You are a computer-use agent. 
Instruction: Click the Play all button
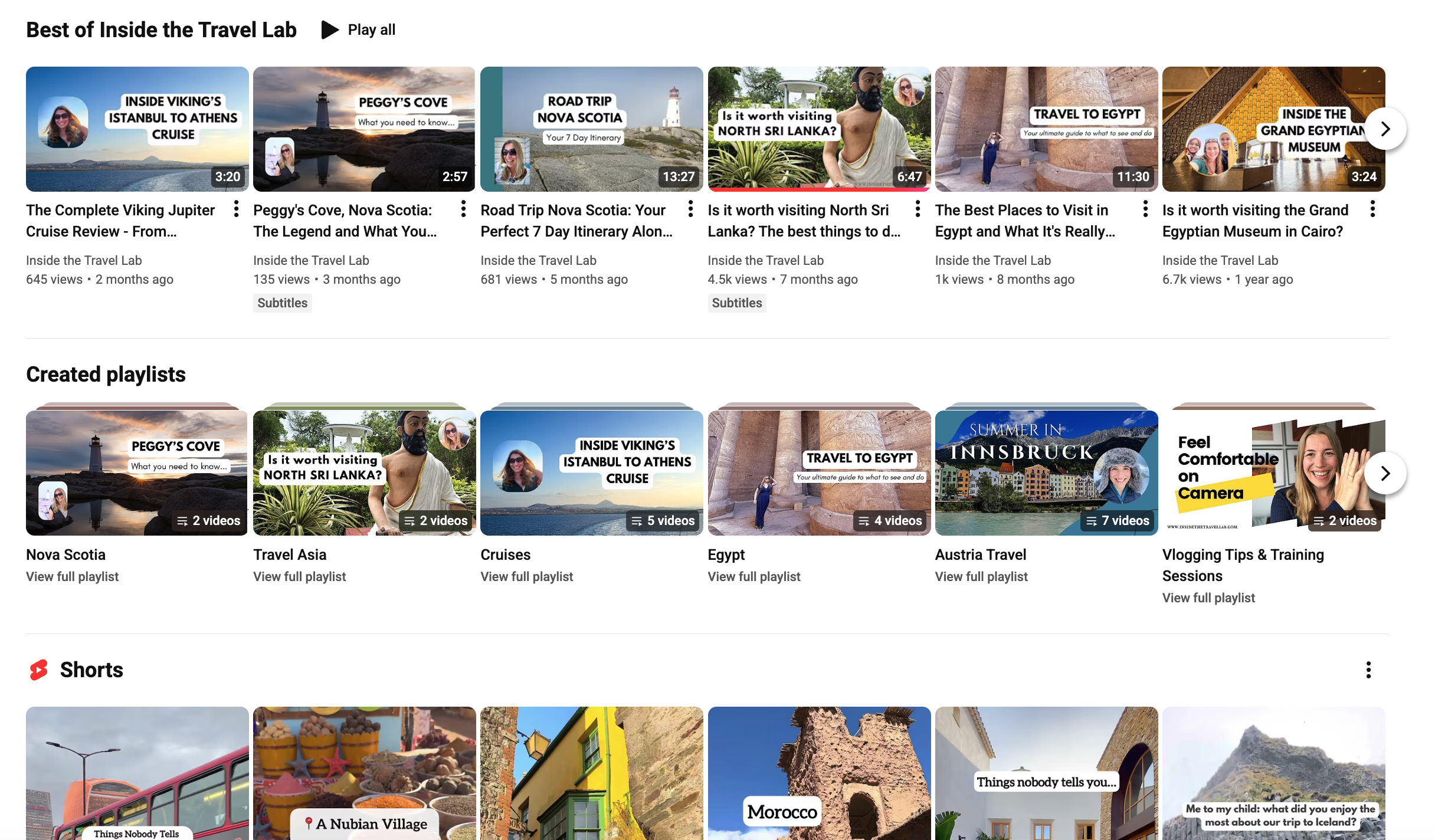(x=359, y=29)
